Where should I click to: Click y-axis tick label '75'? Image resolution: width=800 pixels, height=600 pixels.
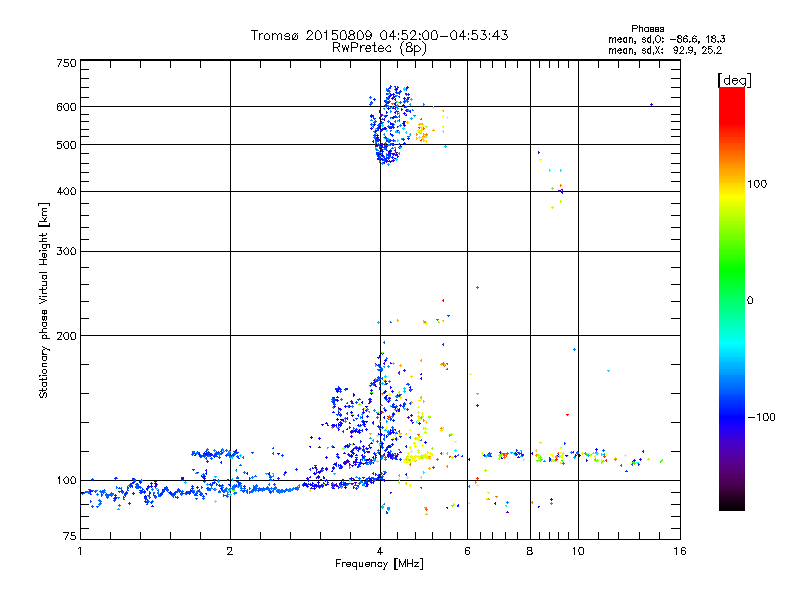pos(70,536)
